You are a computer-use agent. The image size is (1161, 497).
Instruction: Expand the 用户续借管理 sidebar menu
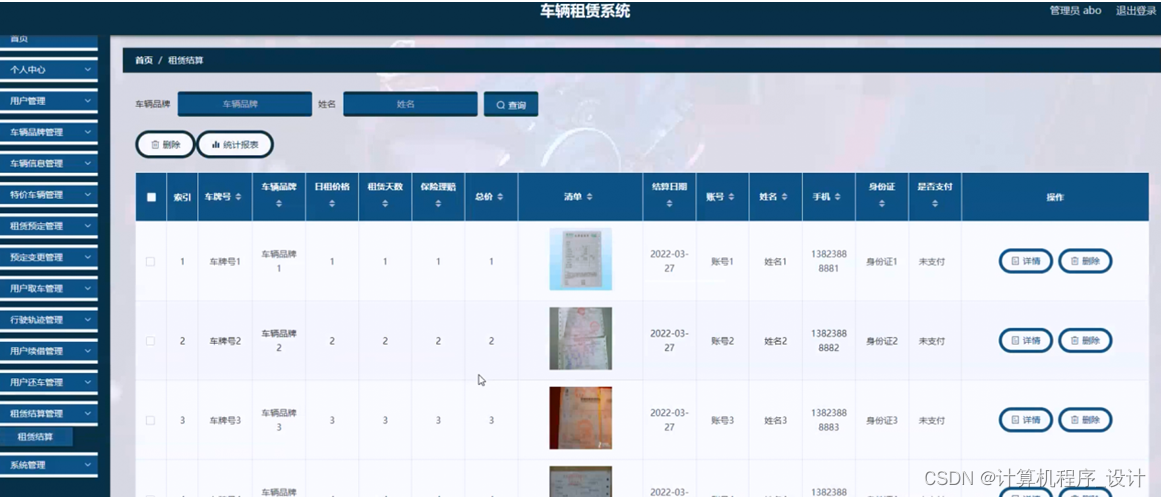pyautogui.click(x=48, y=351)
